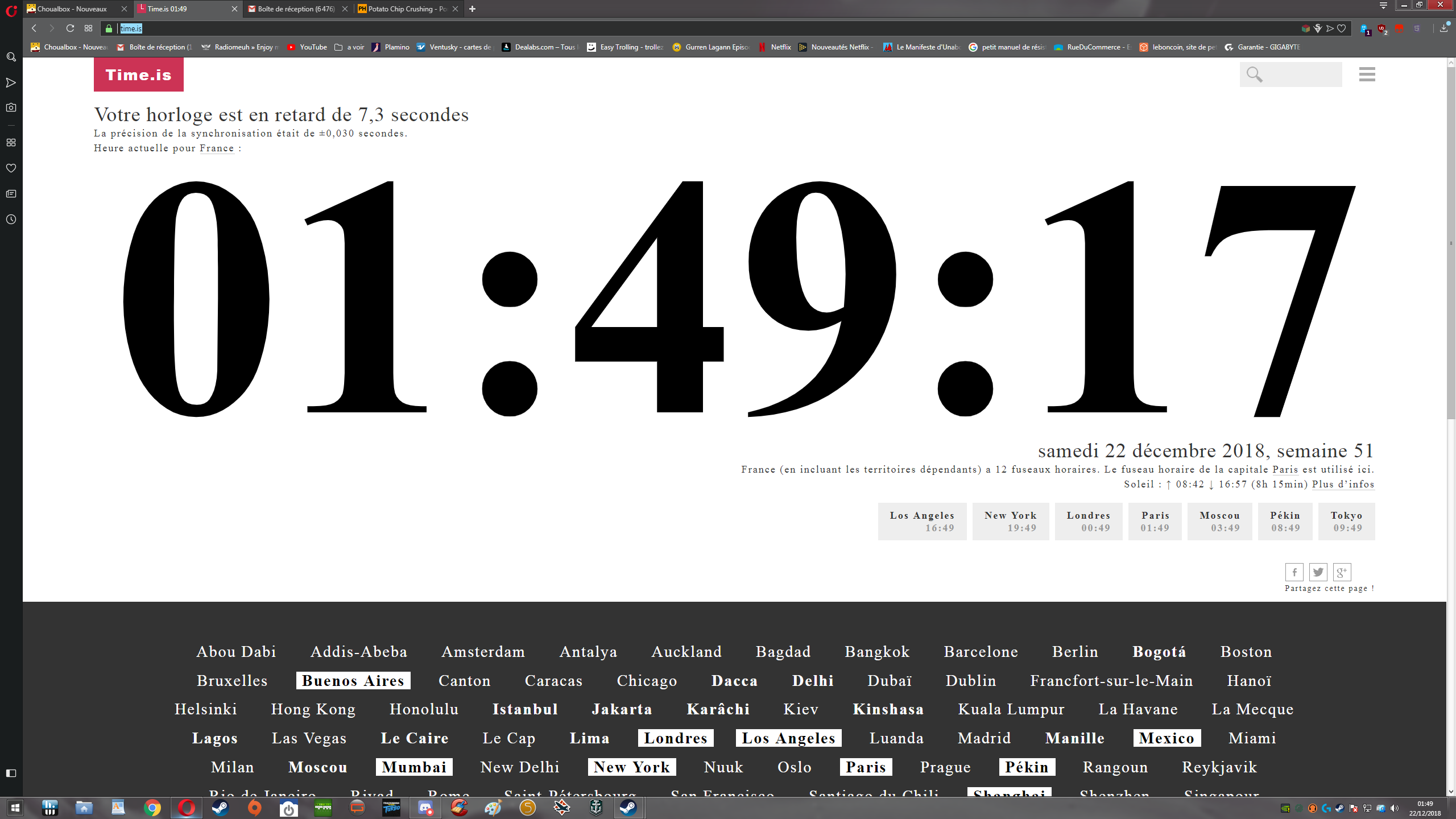The width and height of the screenshot is (1456, 819).
Task: Open YouTube bookmark
Action: pyautogui.click(x=307, y=47)
